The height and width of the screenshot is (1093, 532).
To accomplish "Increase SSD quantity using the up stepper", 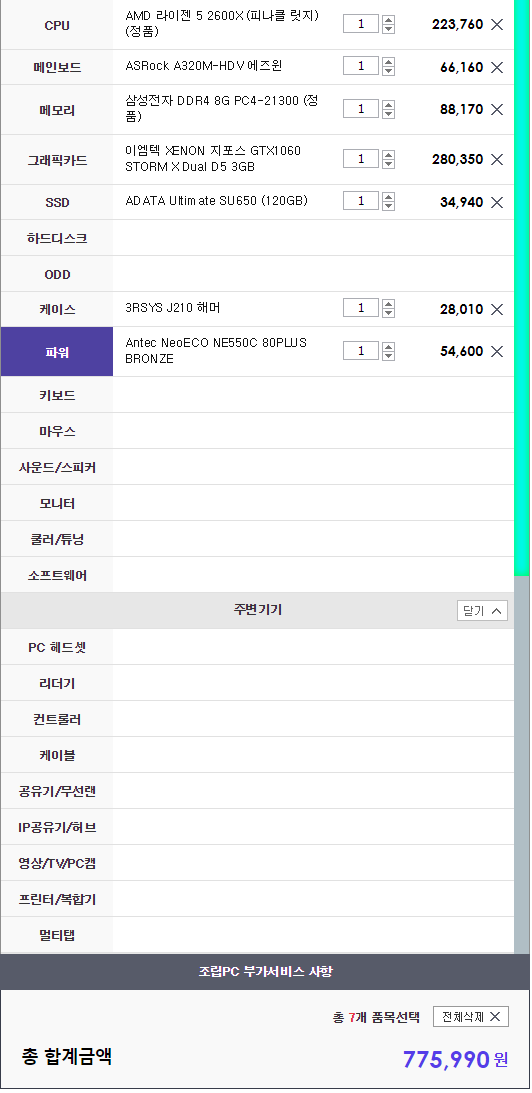I will click(x=388, y=197).
